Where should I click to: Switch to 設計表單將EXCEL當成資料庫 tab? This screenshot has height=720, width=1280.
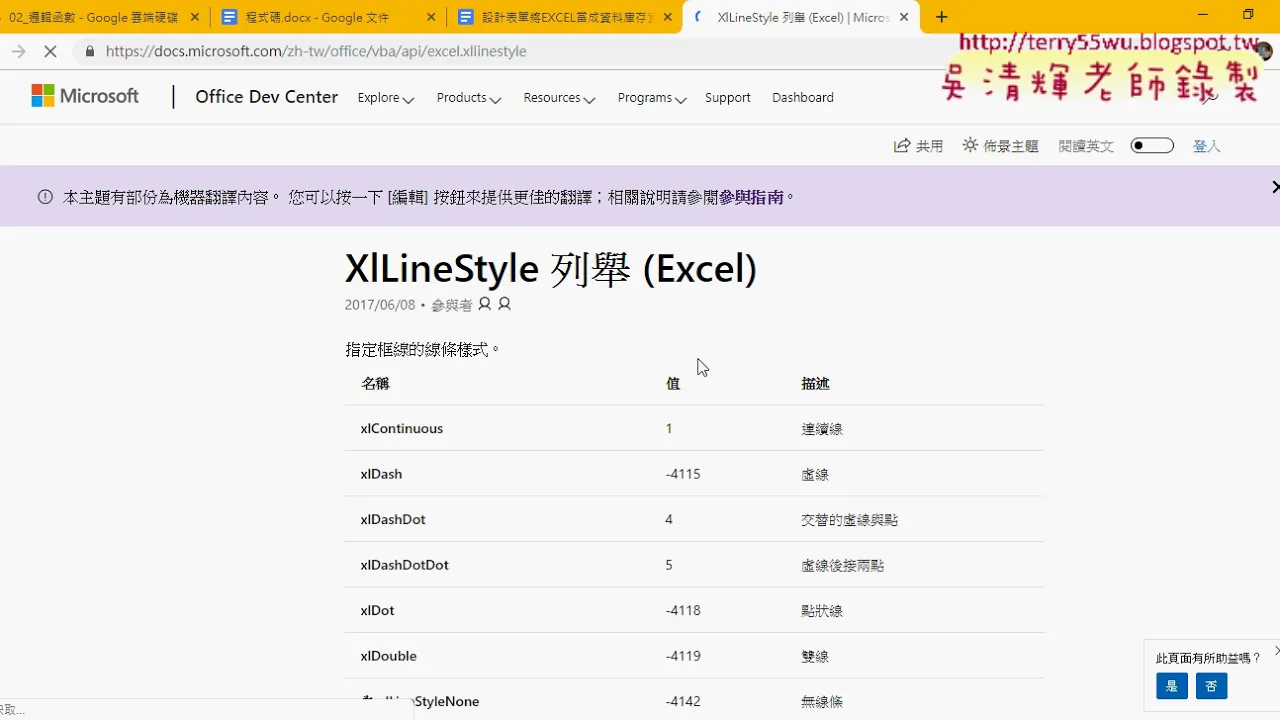pyautogui.click(x=565, y=17)
